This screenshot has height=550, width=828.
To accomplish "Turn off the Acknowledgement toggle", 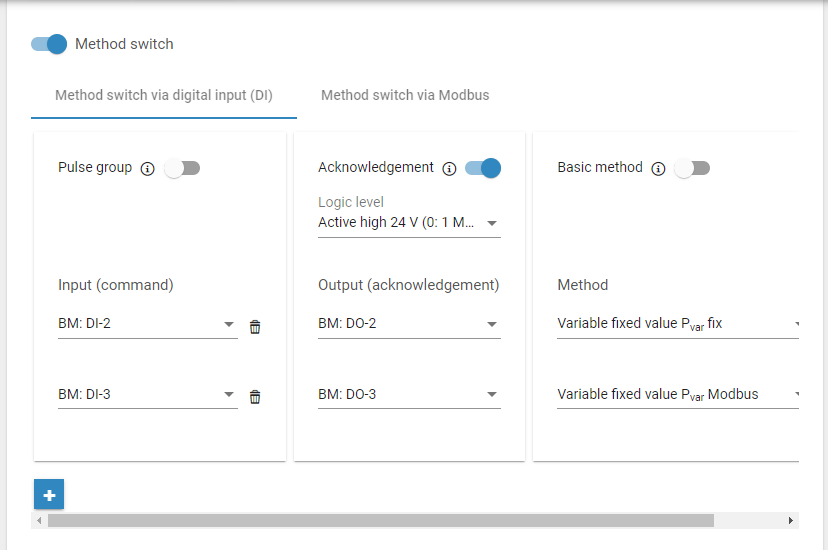I will pos(483,168).
